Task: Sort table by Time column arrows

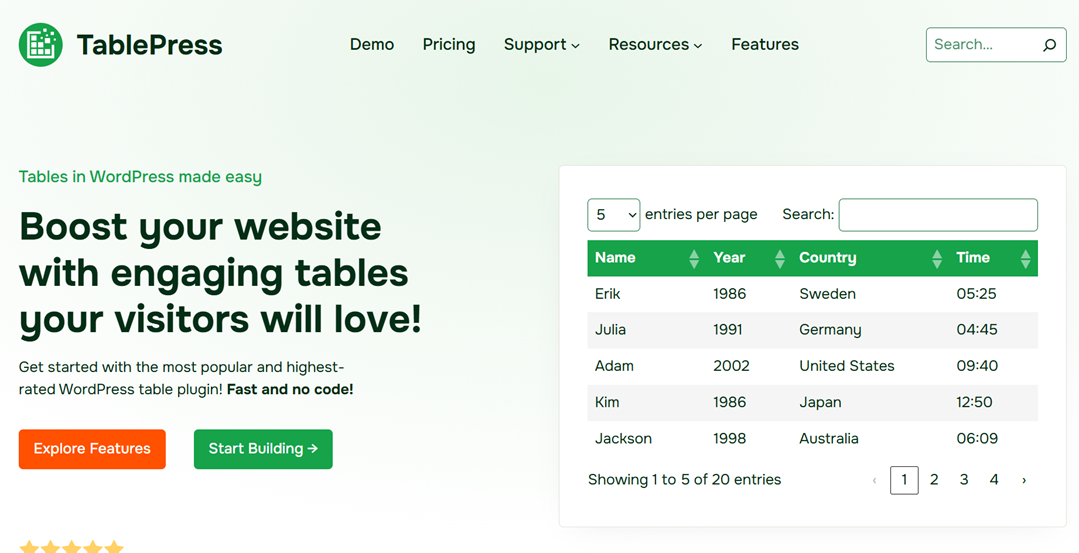Action: click(x=1025, y=259)
